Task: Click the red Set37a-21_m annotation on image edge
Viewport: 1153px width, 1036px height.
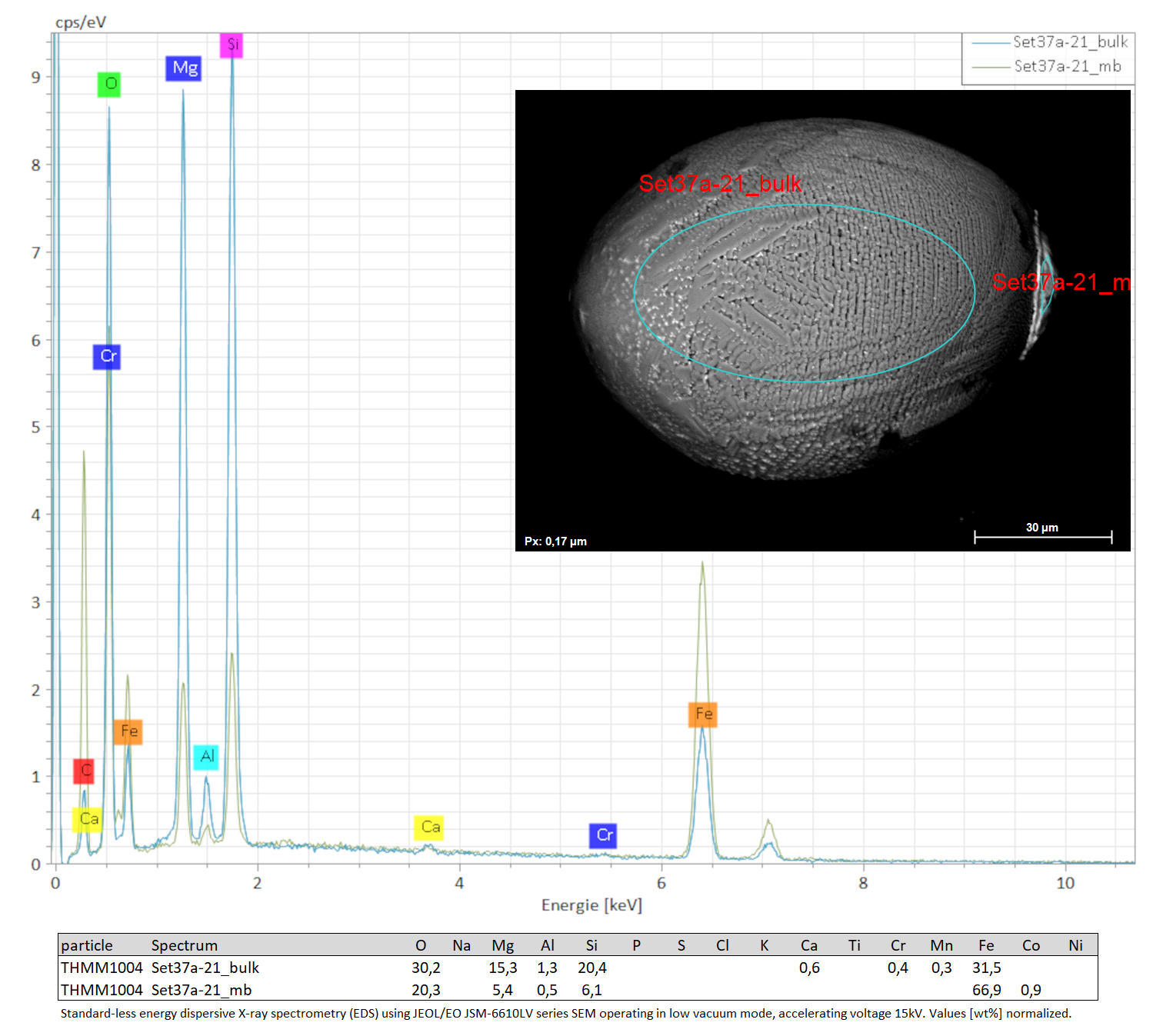Action: click(1061, 282)
